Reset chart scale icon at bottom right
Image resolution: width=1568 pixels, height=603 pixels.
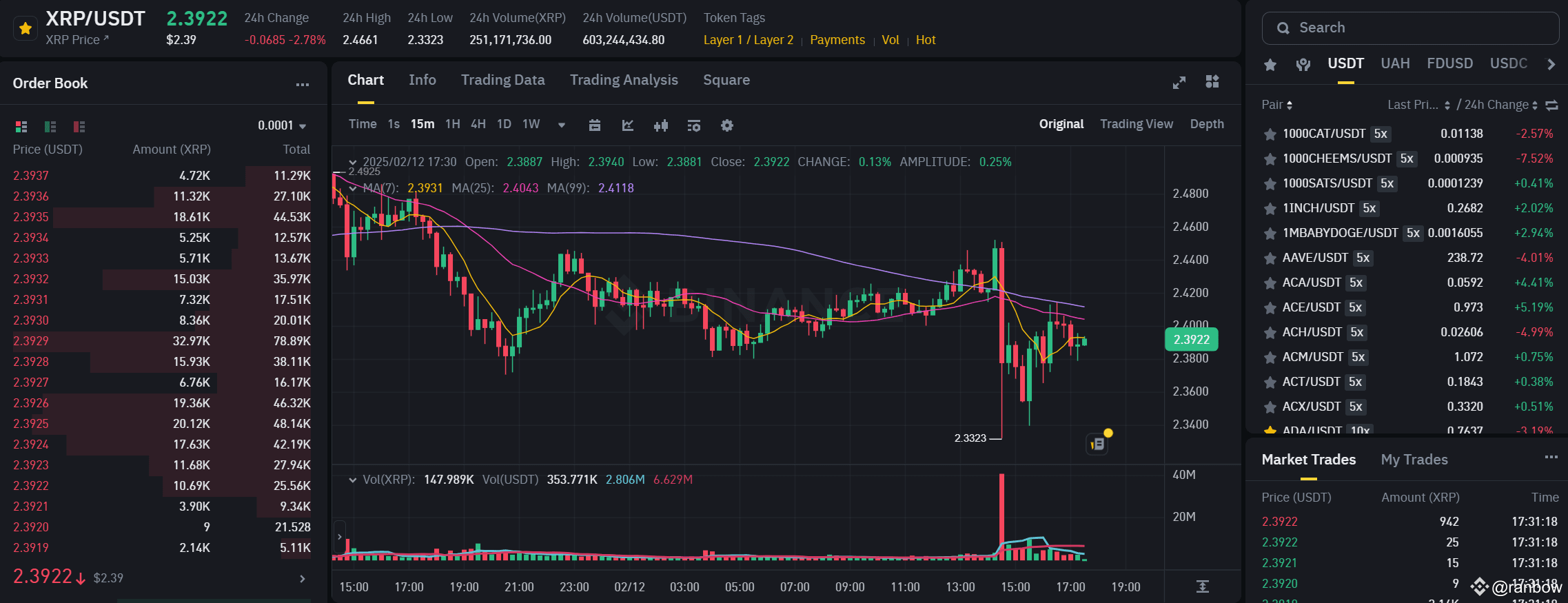pos(1203,586)
